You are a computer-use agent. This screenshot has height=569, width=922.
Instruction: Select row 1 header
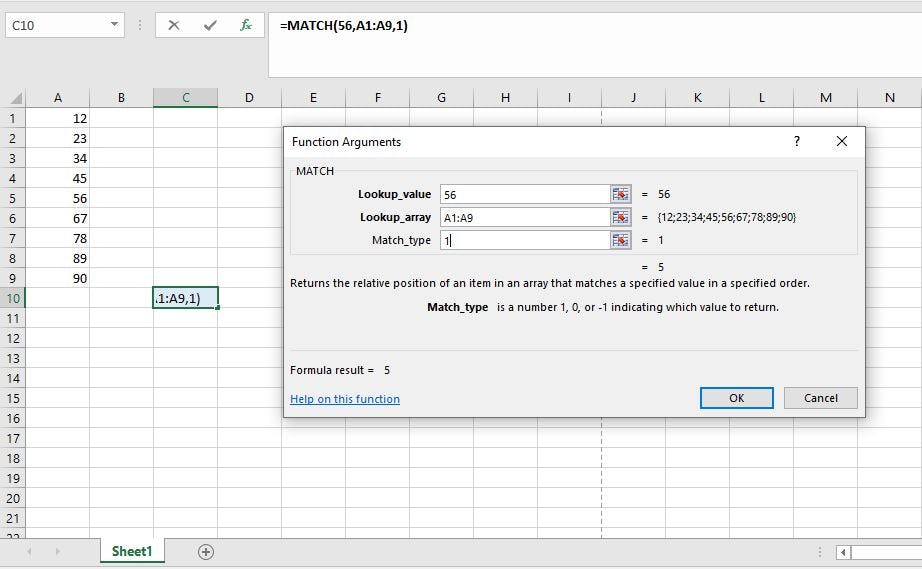13,119
